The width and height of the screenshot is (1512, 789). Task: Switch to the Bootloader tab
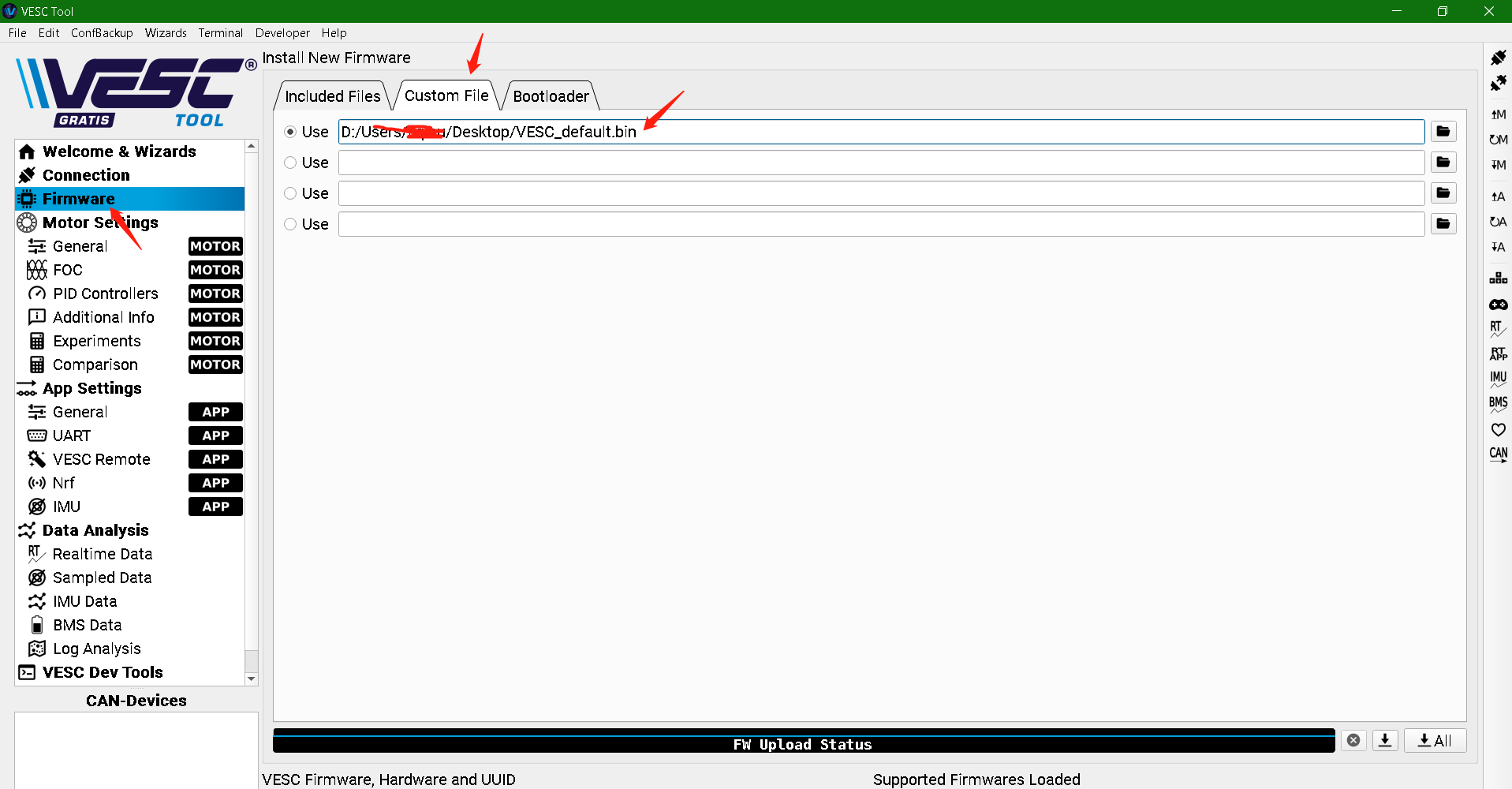(551, 96)
